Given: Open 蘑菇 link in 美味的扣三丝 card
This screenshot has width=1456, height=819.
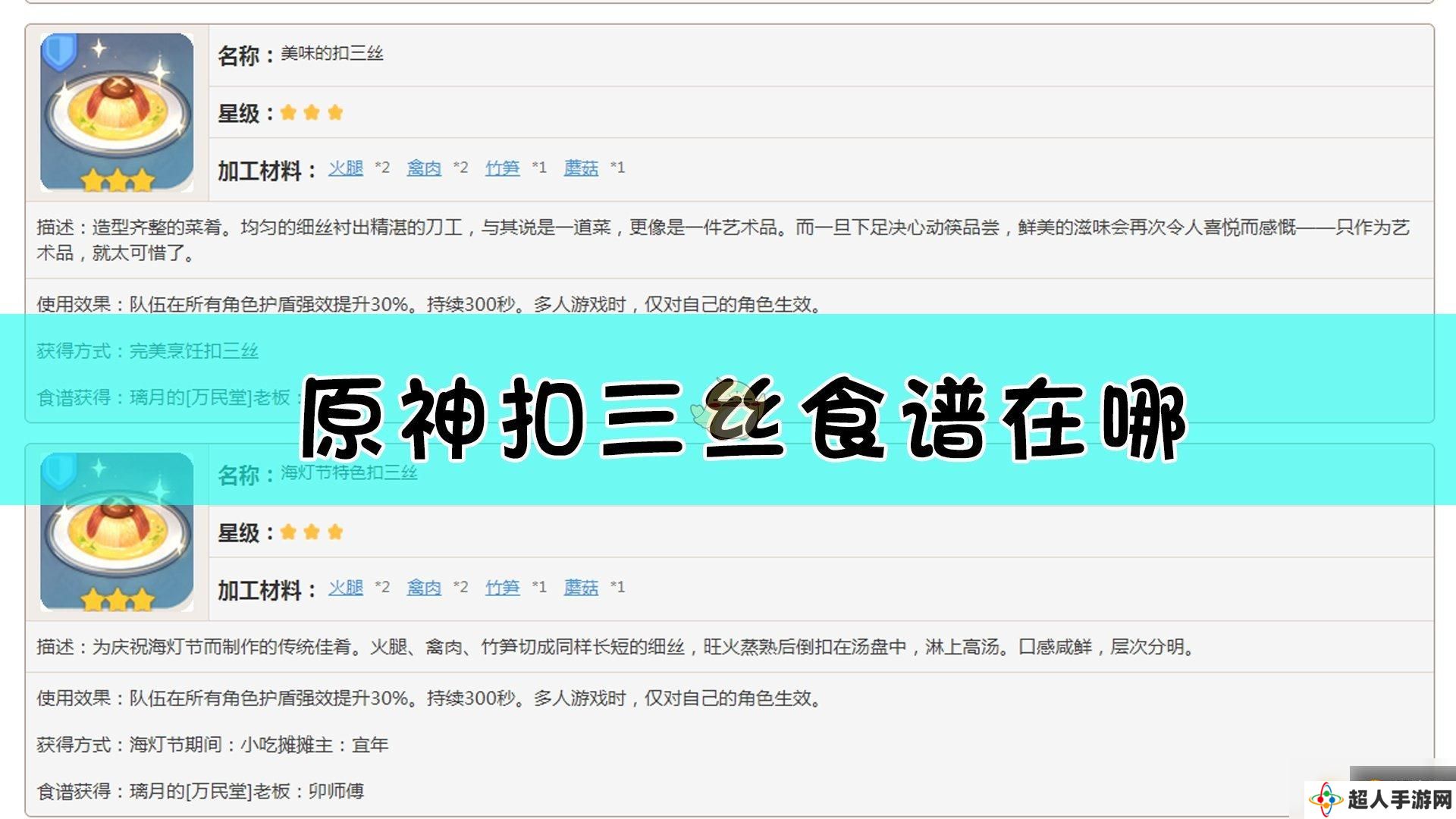Looking at the screenshot, I should click(x=581, y=168).
